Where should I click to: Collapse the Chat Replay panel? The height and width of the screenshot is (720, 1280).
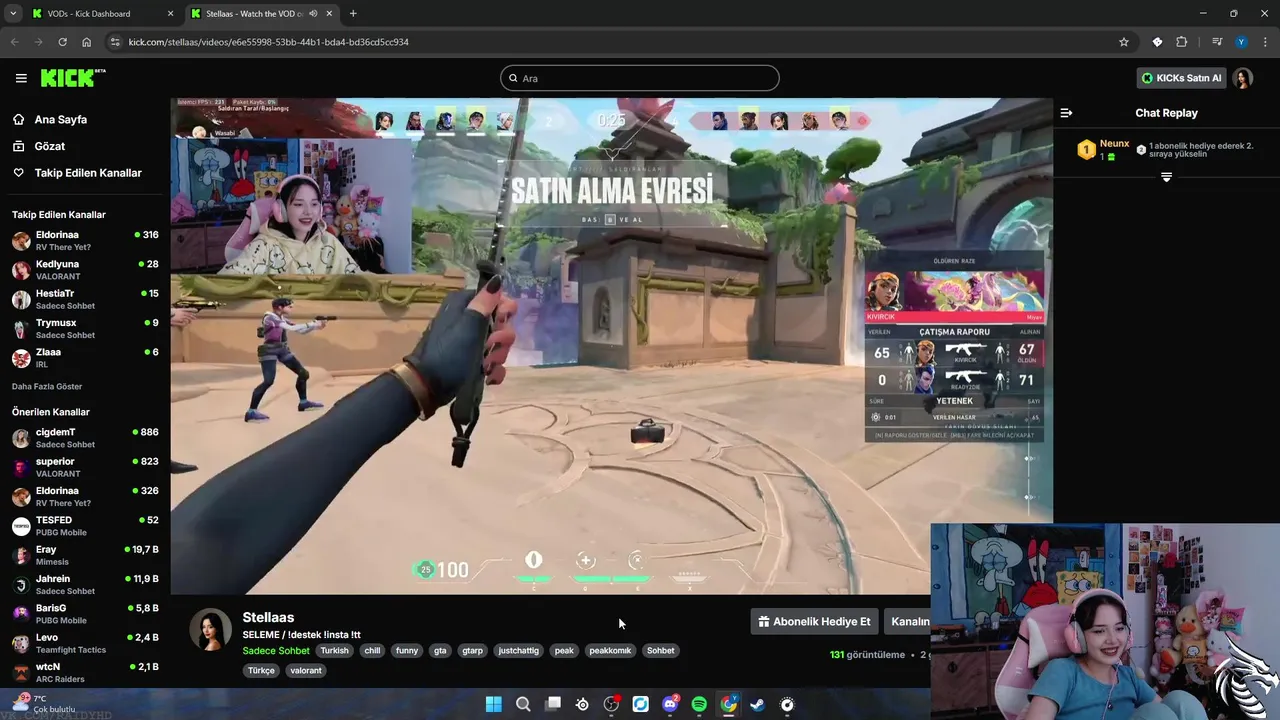coord(1066,113)
